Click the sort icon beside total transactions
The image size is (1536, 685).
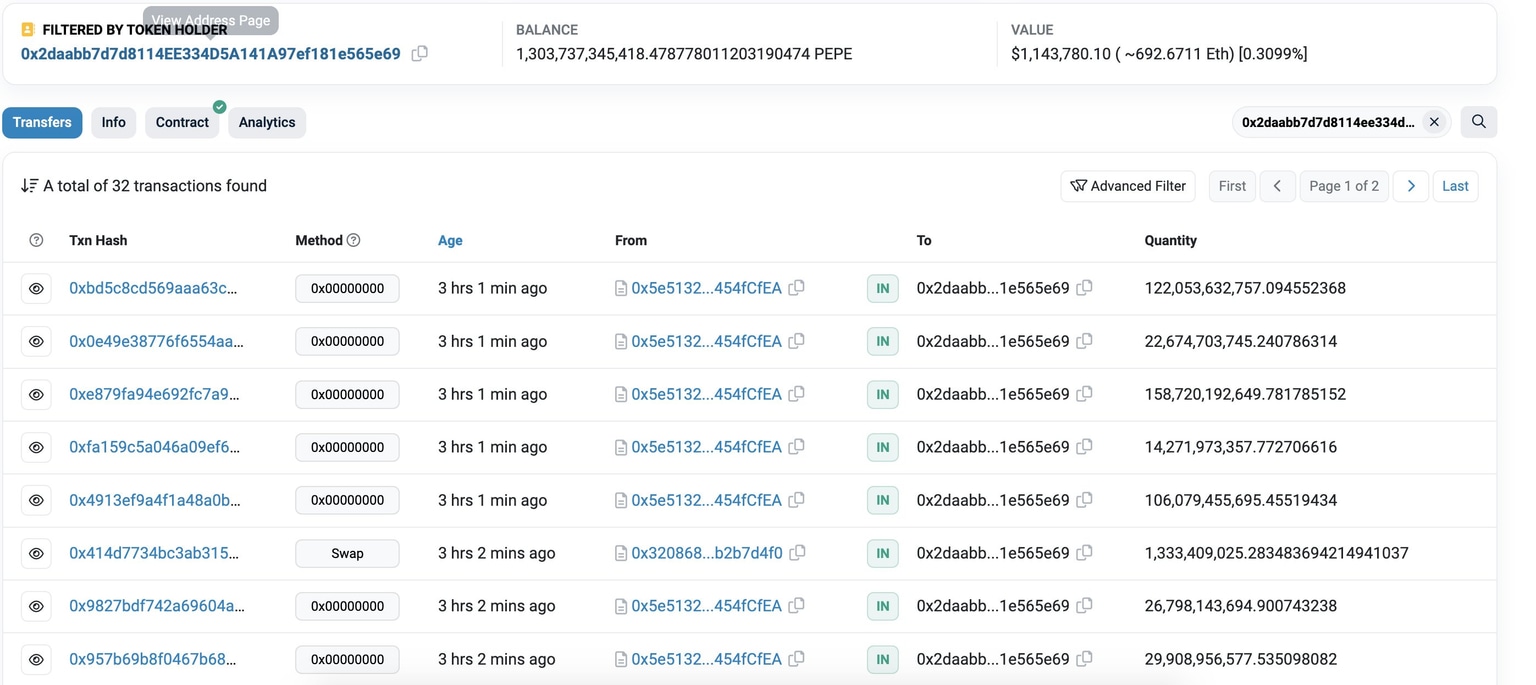coord(28,185)
